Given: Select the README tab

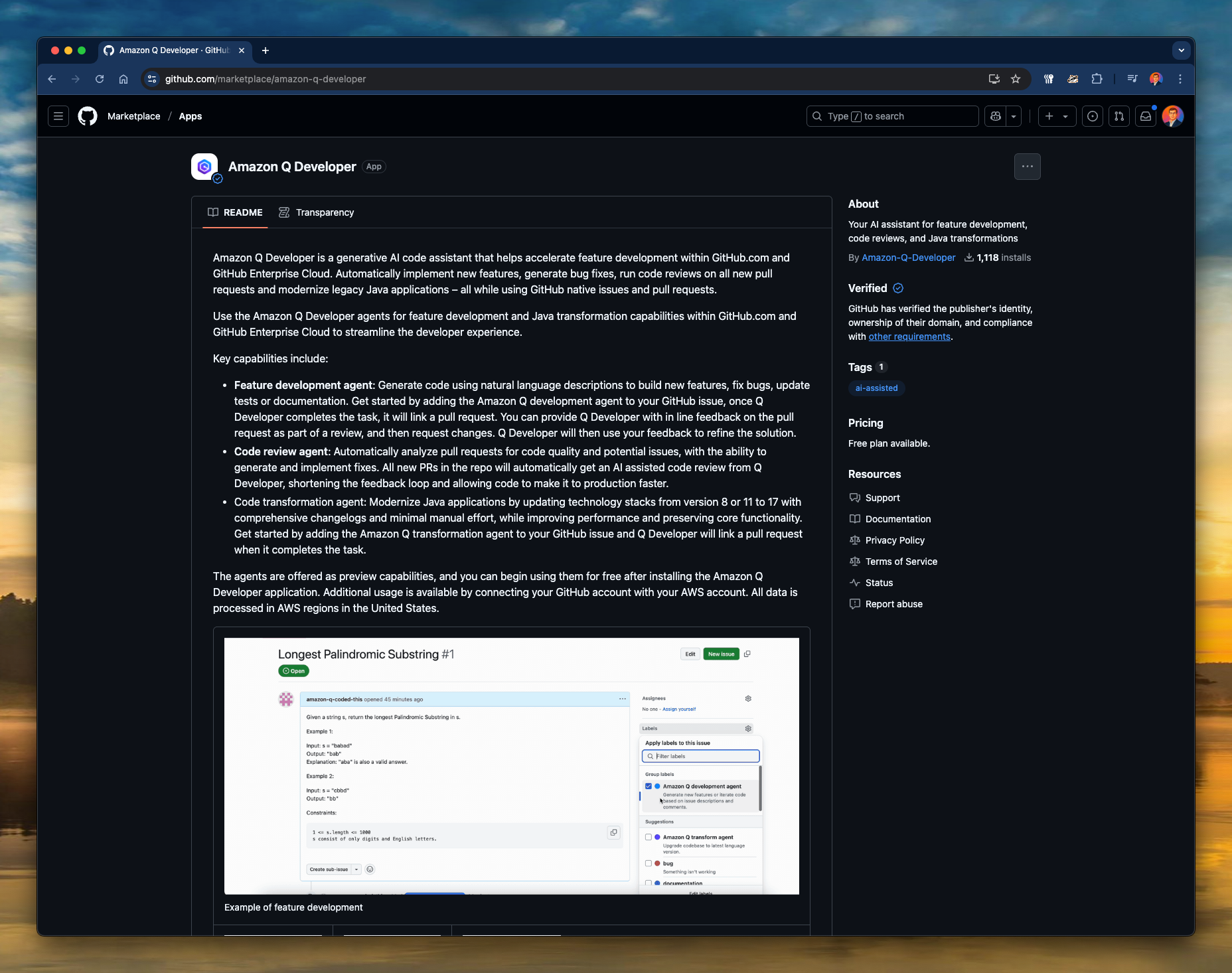Looking at the screenshot, I should (234, 212).
